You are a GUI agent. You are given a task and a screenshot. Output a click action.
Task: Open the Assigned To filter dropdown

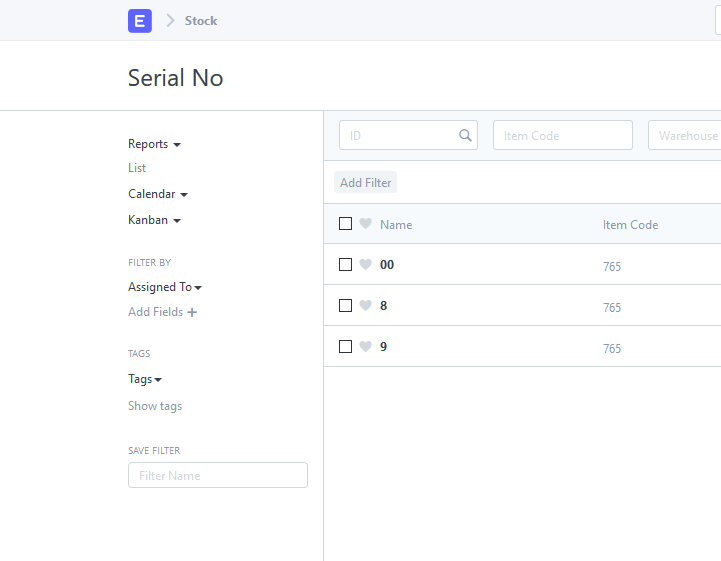165,287
